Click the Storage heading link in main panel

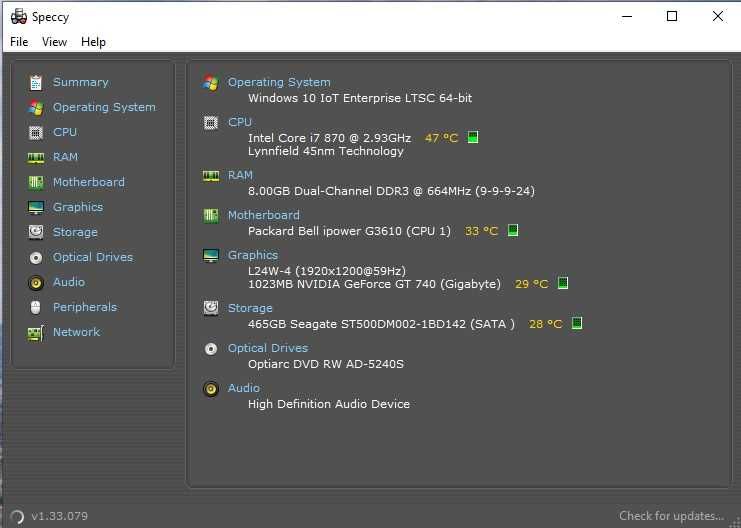point(250,308)
